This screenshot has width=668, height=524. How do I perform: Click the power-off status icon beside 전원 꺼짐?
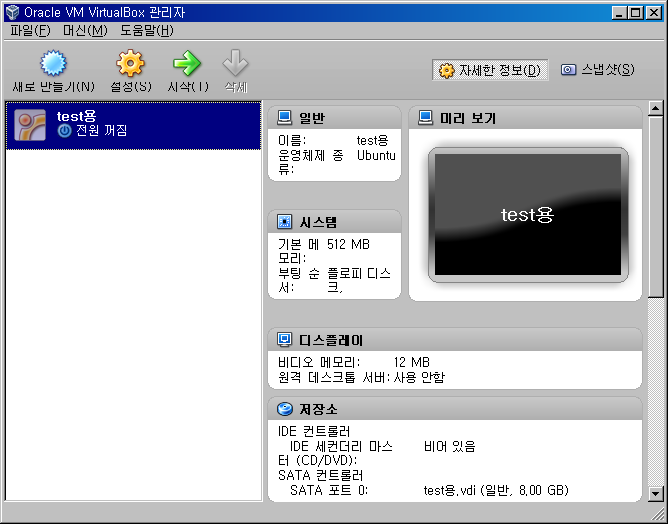tap(64, 130)
